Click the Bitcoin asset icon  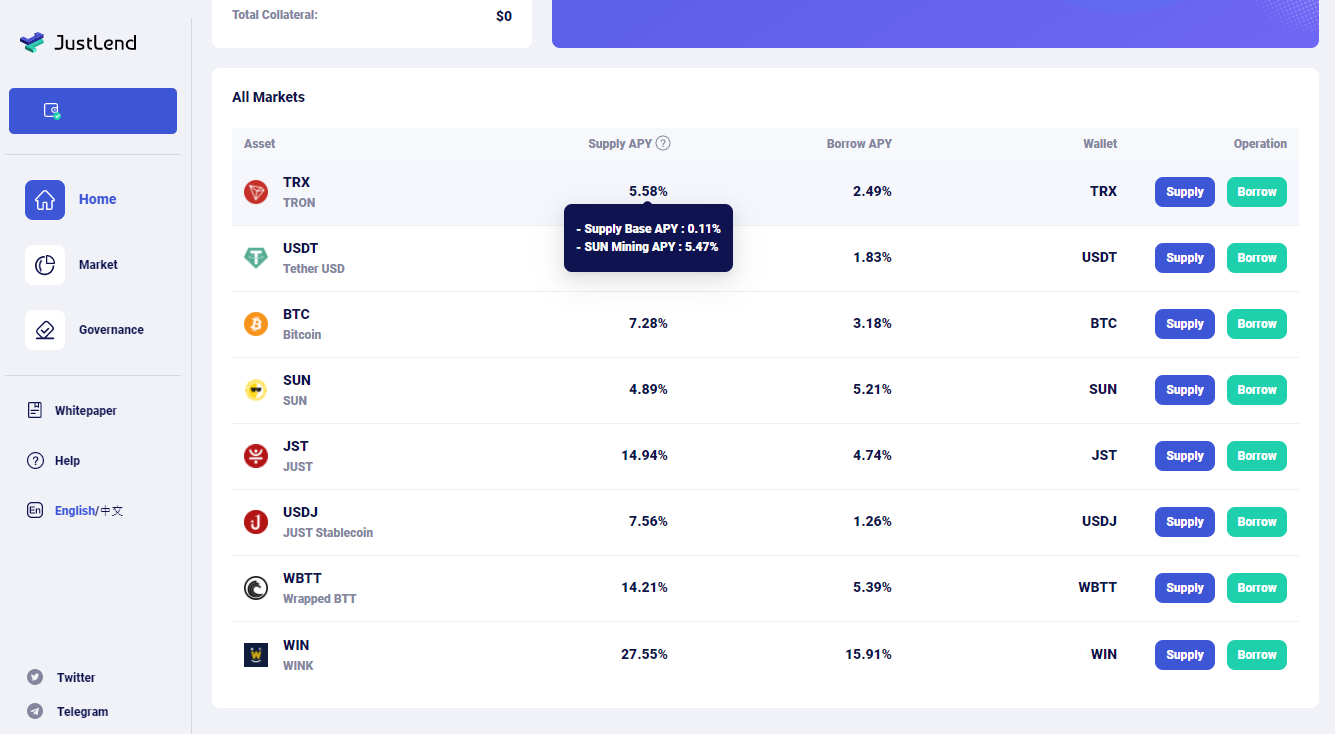(x=256, y=324)
